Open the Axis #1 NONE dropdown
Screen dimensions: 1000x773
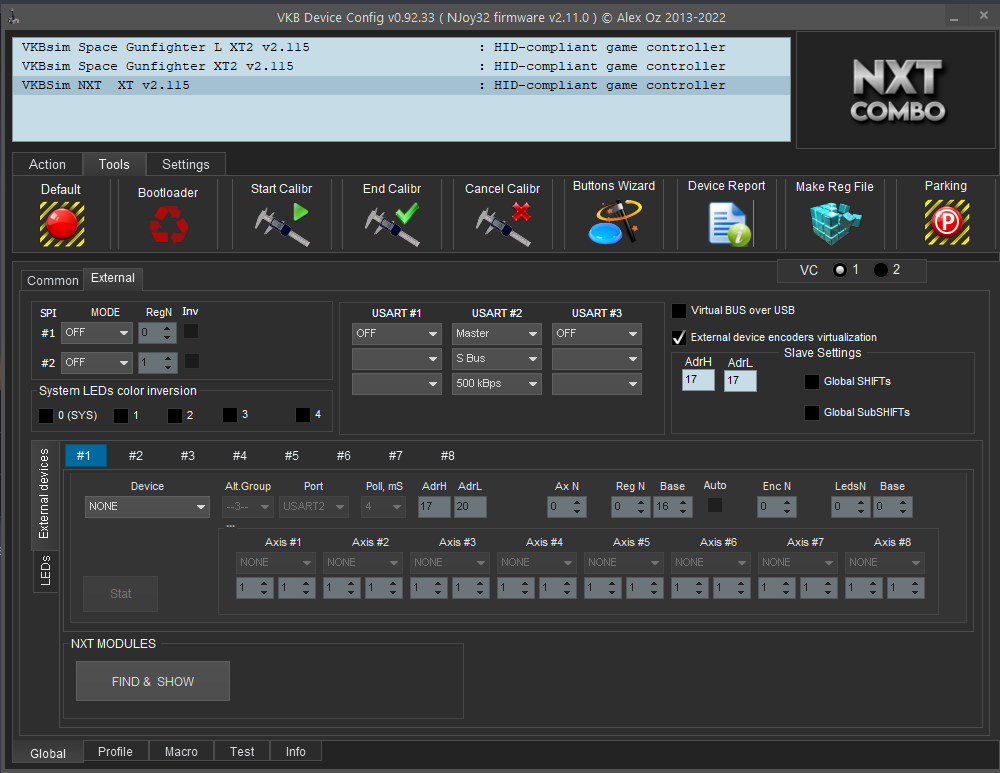click(276, 563)
